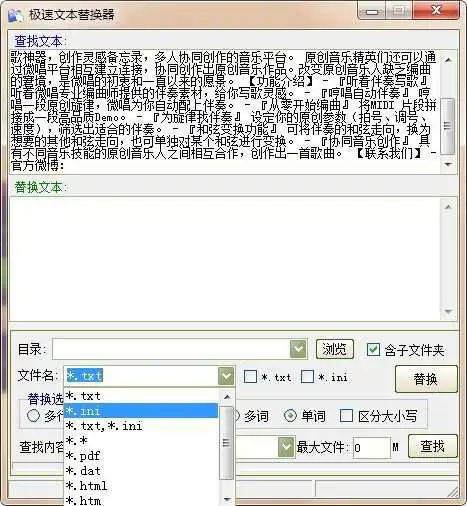Click the dropdown list scroll up arrow
Image resolution: width=467 pixels, height=506 pixels.
click(227, 397)
